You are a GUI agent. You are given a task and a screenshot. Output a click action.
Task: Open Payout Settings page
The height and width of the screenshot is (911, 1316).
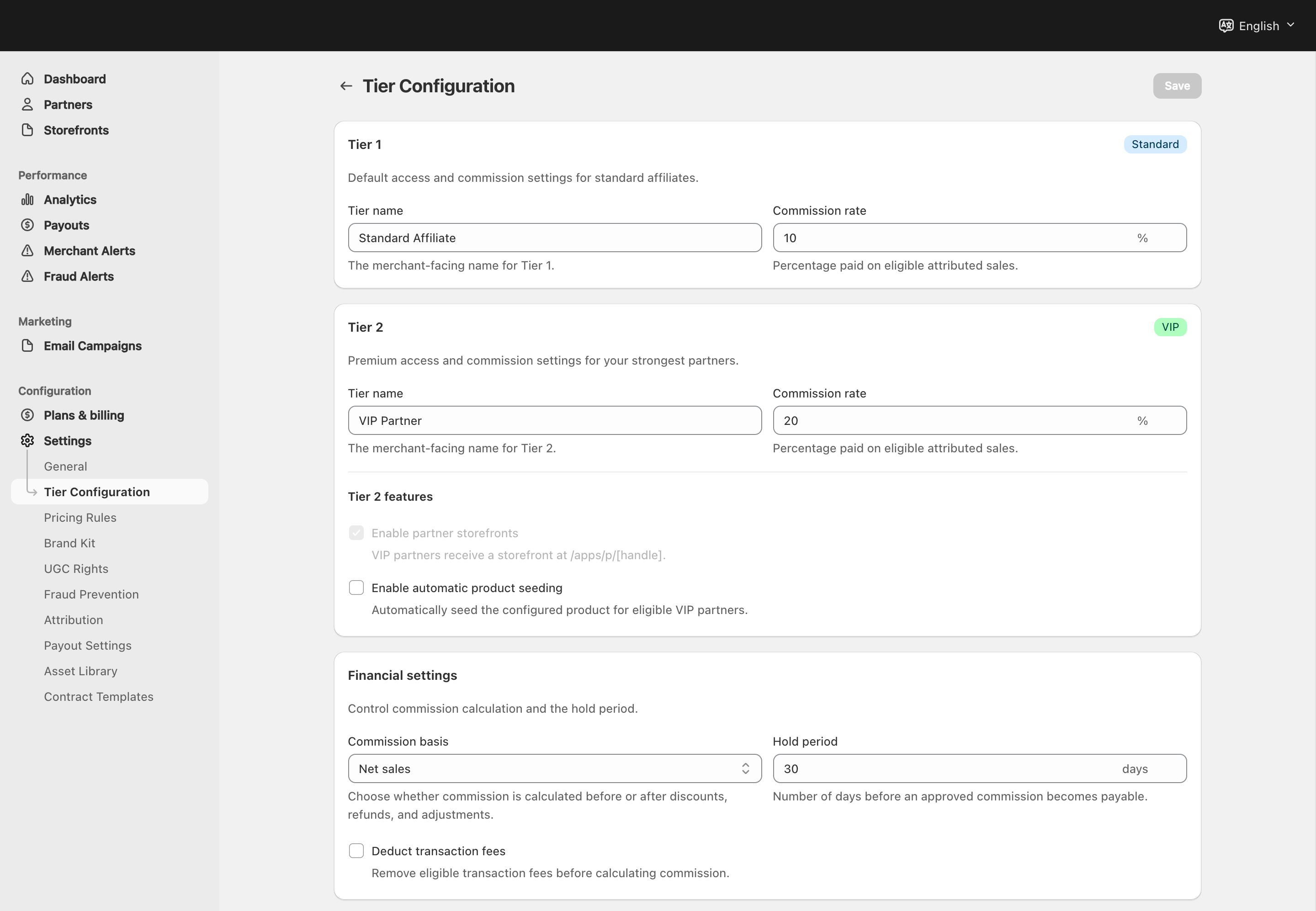tap(88, 646)
